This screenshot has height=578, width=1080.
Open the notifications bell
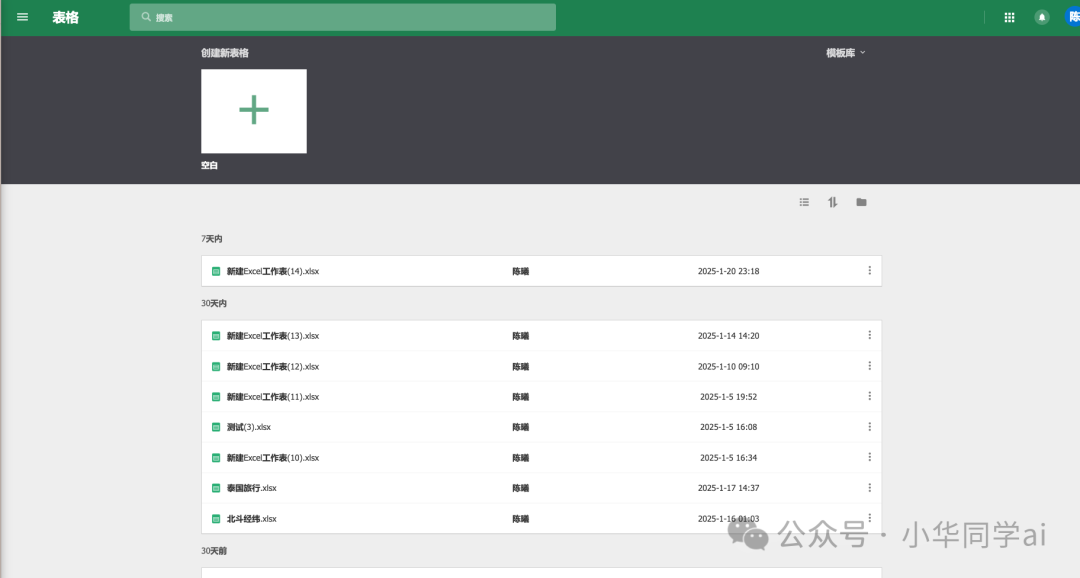point(1041,18)
